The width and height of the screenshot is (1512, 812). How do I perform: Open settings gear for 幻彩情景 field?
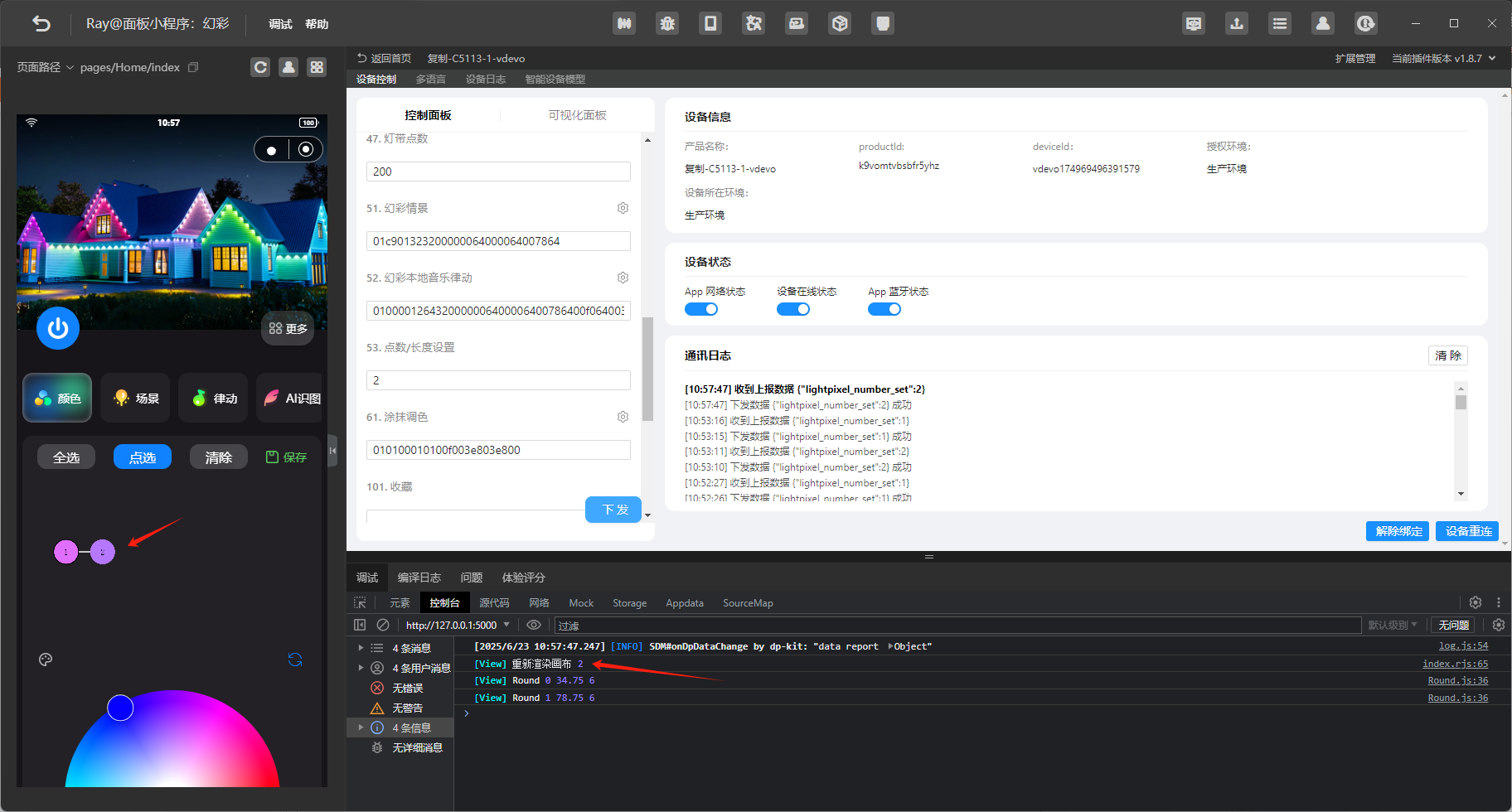623,208
